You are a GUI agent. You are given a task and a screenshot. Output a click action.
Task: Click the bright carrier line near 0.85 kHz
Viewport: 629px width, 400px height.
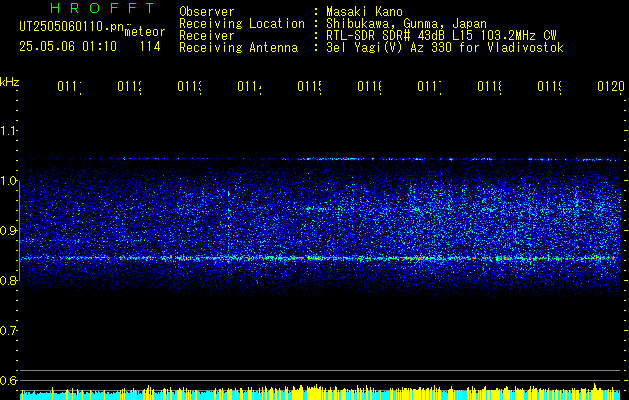321,258
